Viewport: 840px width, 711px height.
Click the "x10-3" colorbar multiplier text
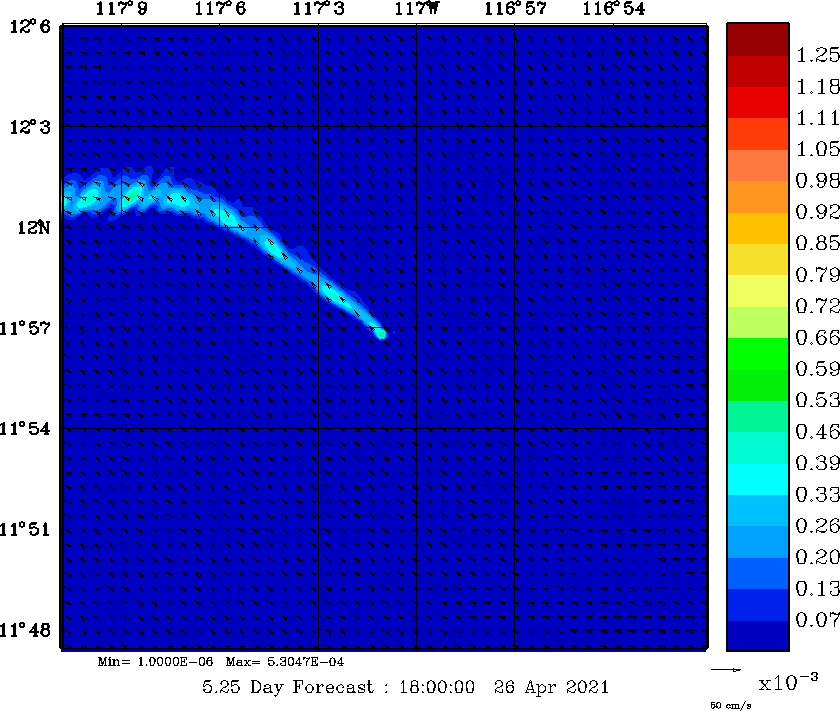(x=789, y=682)
